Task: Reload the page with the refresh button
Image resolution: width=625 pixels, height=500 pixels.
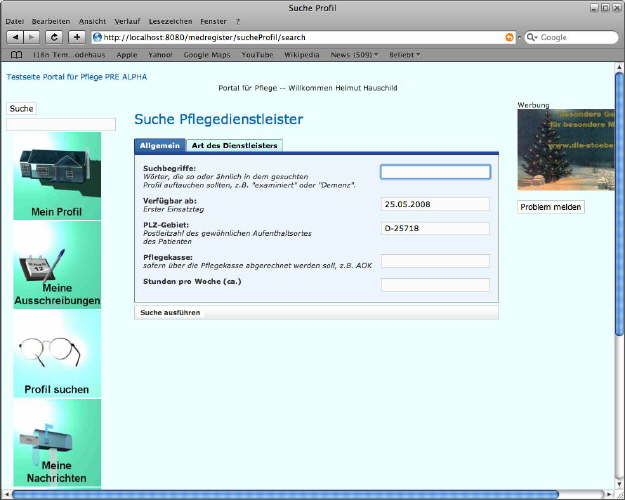Action: [55, 37]
